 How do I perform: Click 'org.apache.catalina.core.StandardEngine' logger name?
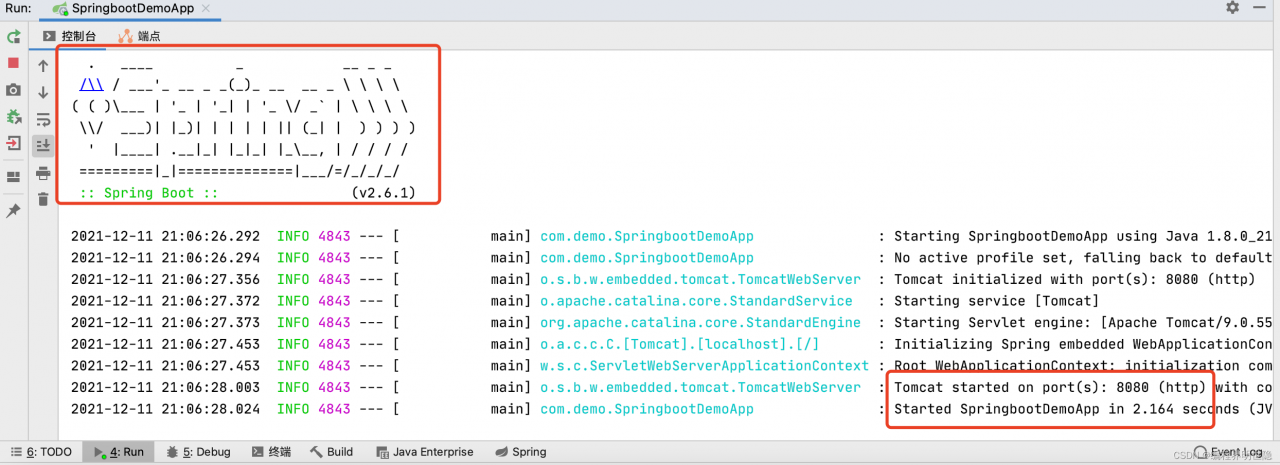click(x=700, y=323)
